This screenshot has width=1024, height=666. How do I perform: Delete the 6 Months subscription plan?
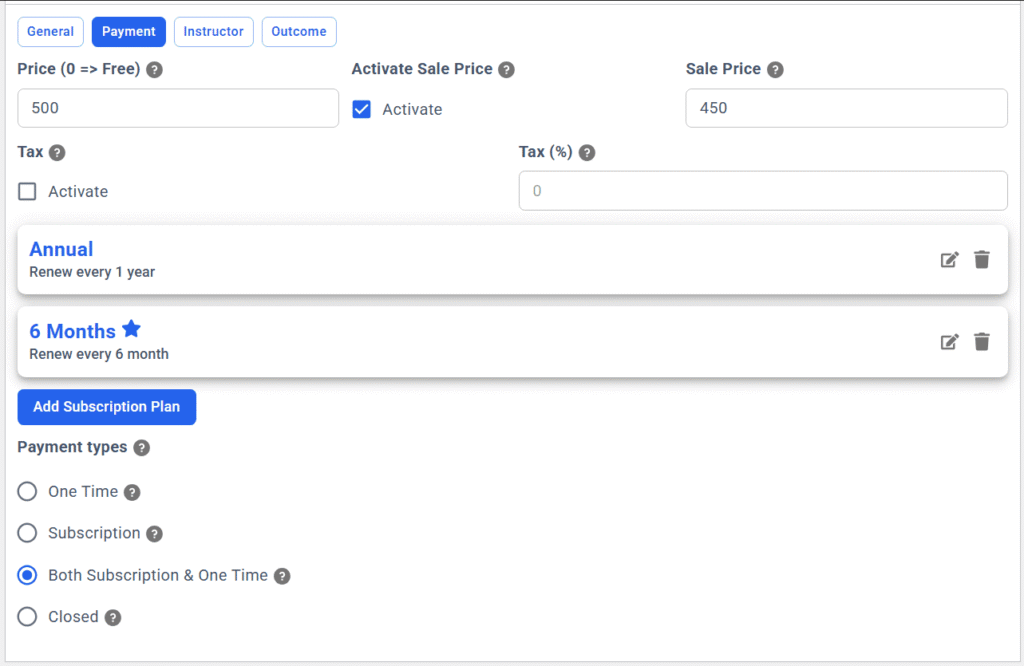click(982, 342)
